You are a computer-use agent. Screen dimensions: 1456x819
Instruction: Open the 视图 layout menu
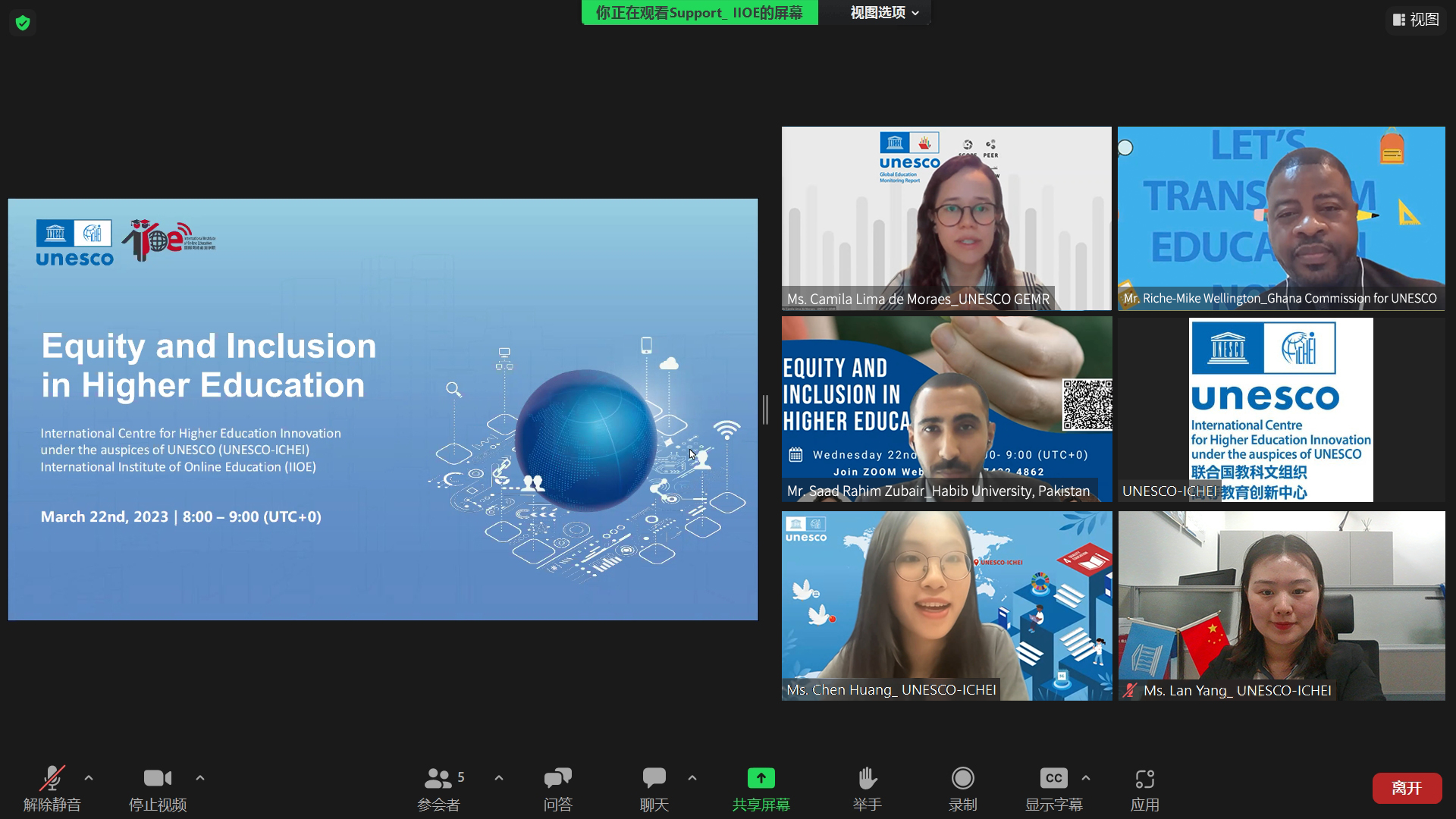[x=1416, y=20]
